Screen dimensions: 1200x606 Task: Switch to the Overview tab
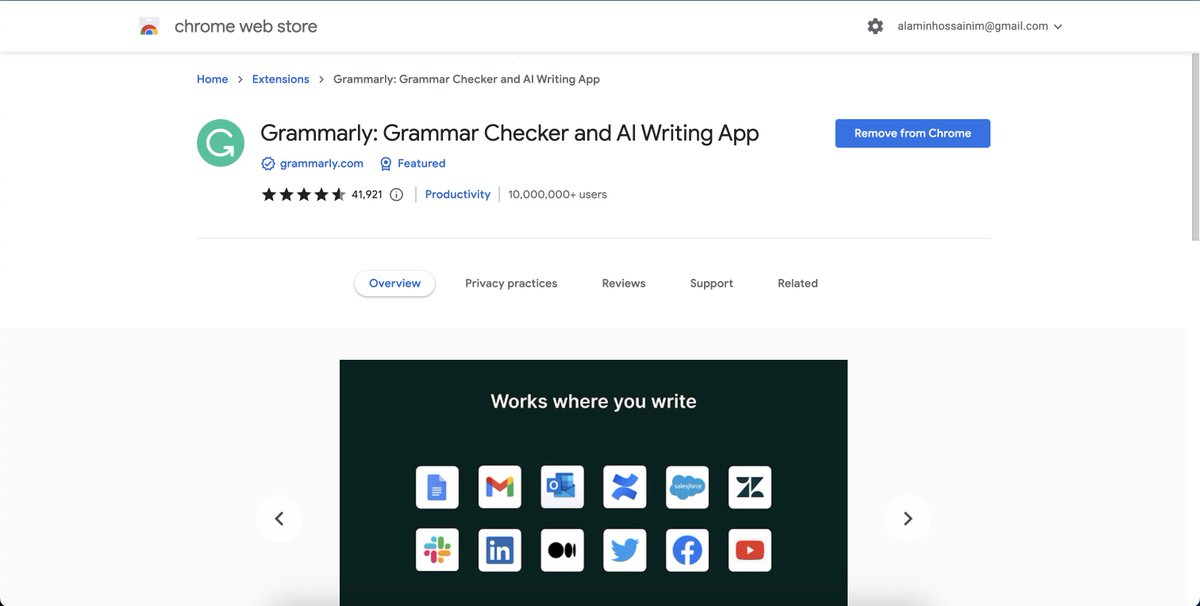pos(395,283)
